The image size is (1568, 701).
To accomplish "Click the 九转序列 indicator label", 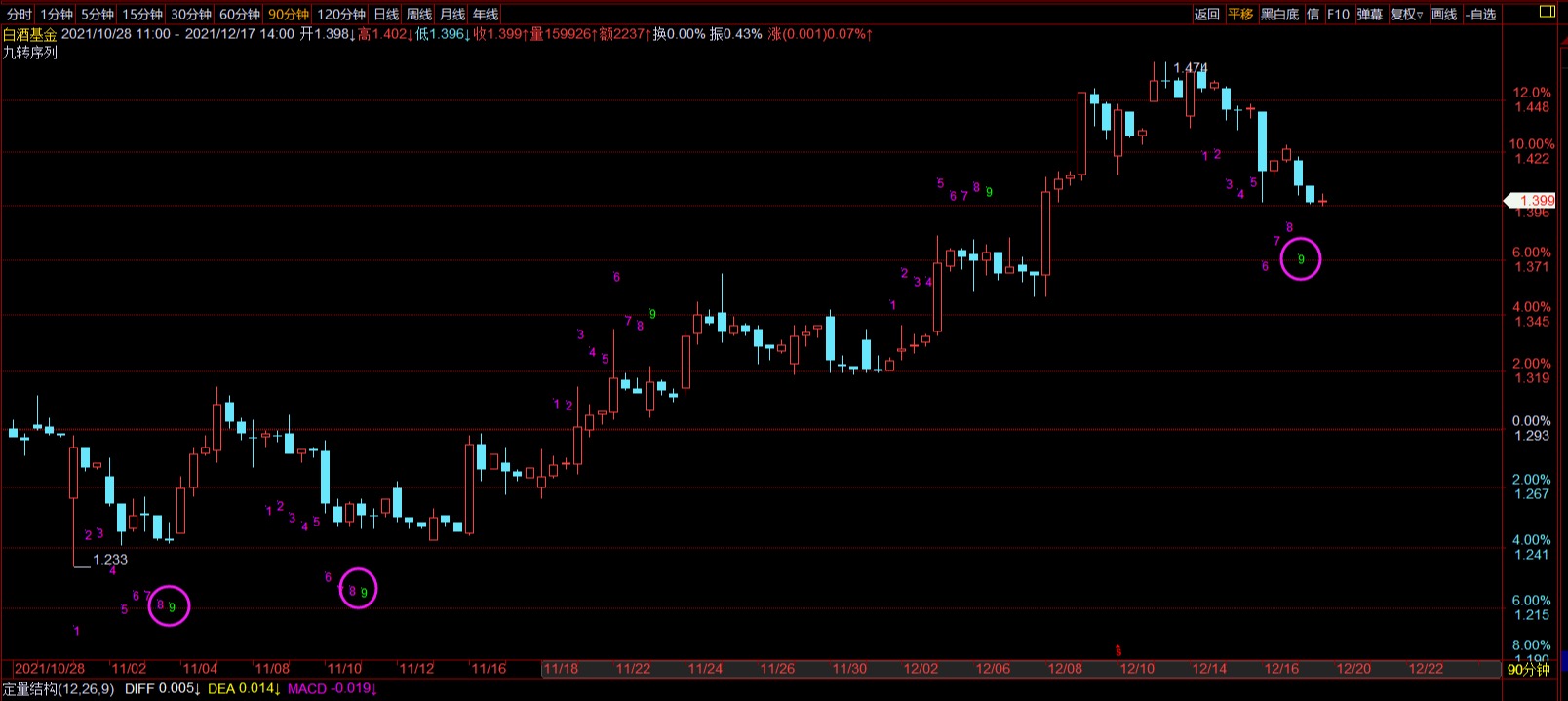I will coord(29,53).
